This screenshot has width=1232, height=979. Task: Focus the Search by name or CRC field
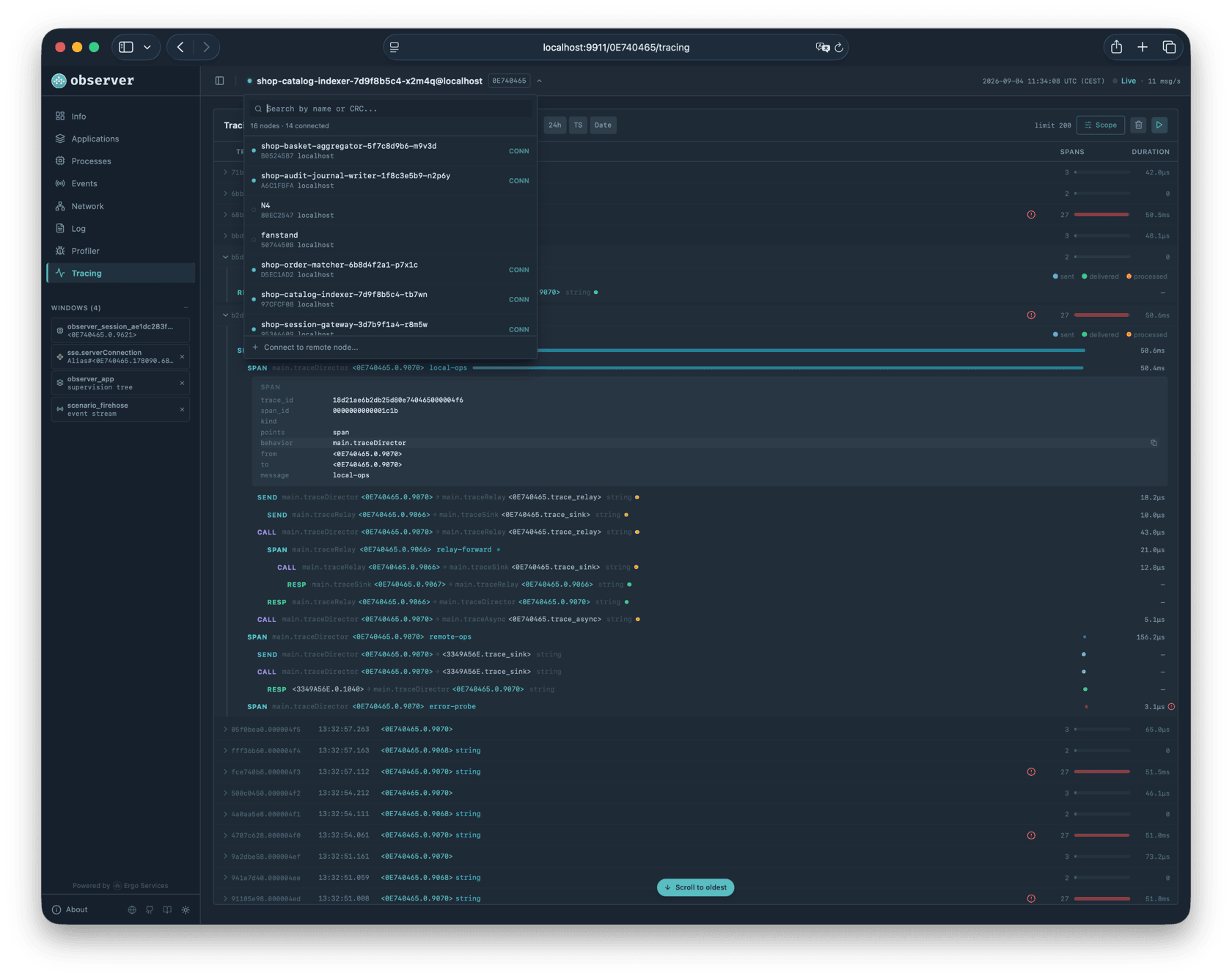pyautogui.click(x=390, y=109)
